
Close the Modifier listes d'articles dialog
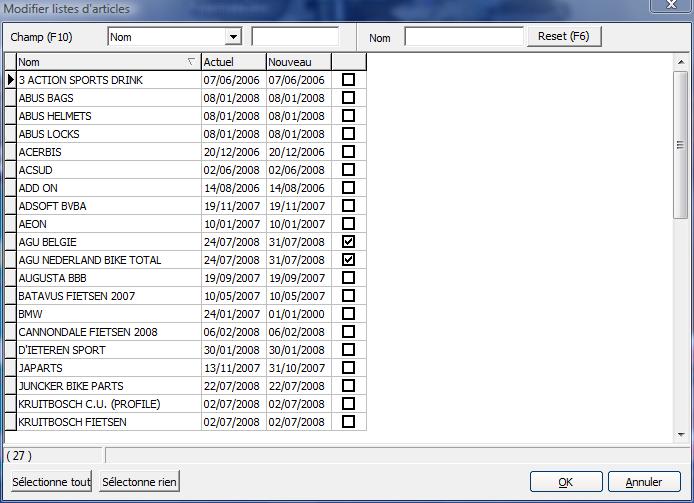[x=671, y=4]
